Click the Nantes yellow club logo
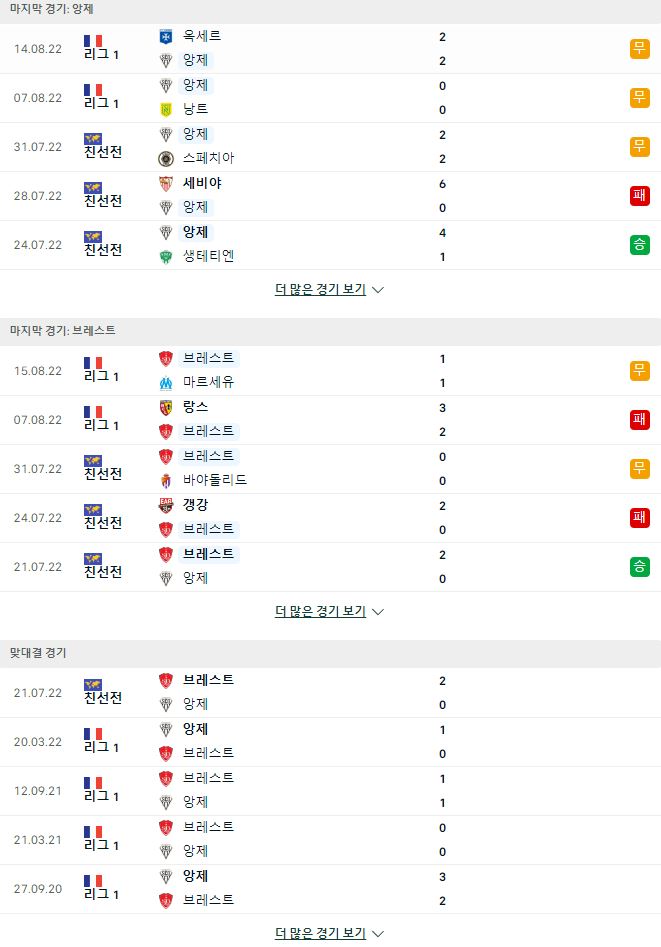661x947 pixels. (166, 109)
